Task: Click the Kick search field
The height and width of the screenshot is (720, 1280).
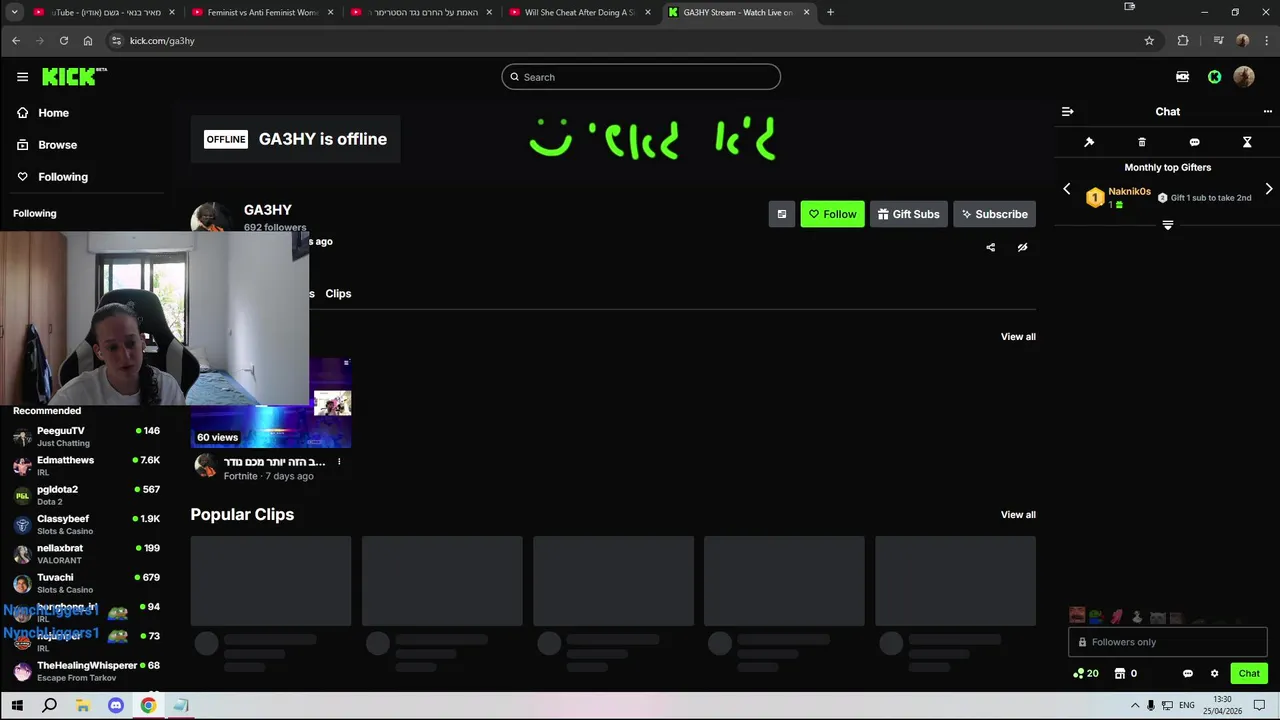Action: pos(641,77)
